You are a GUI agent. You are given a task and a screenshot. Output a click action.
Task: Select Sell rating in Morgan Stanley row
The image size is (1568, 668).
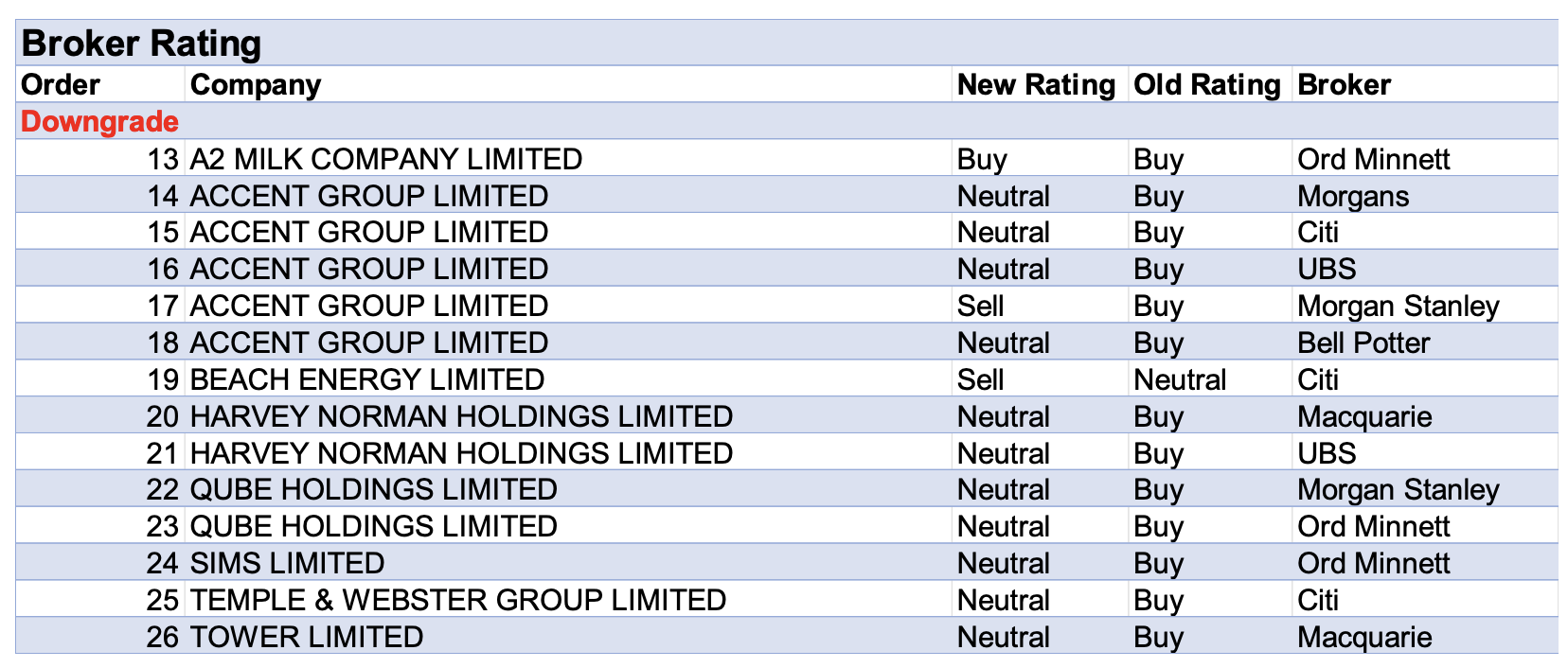click(x=980, y=306)
